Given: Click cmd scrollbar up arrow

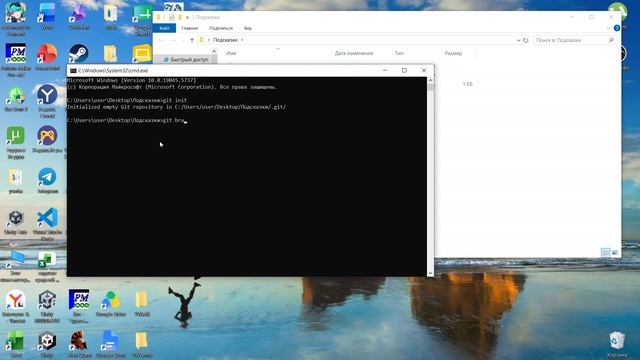Looking at the screenshot, I should click(x=430, y=80).
